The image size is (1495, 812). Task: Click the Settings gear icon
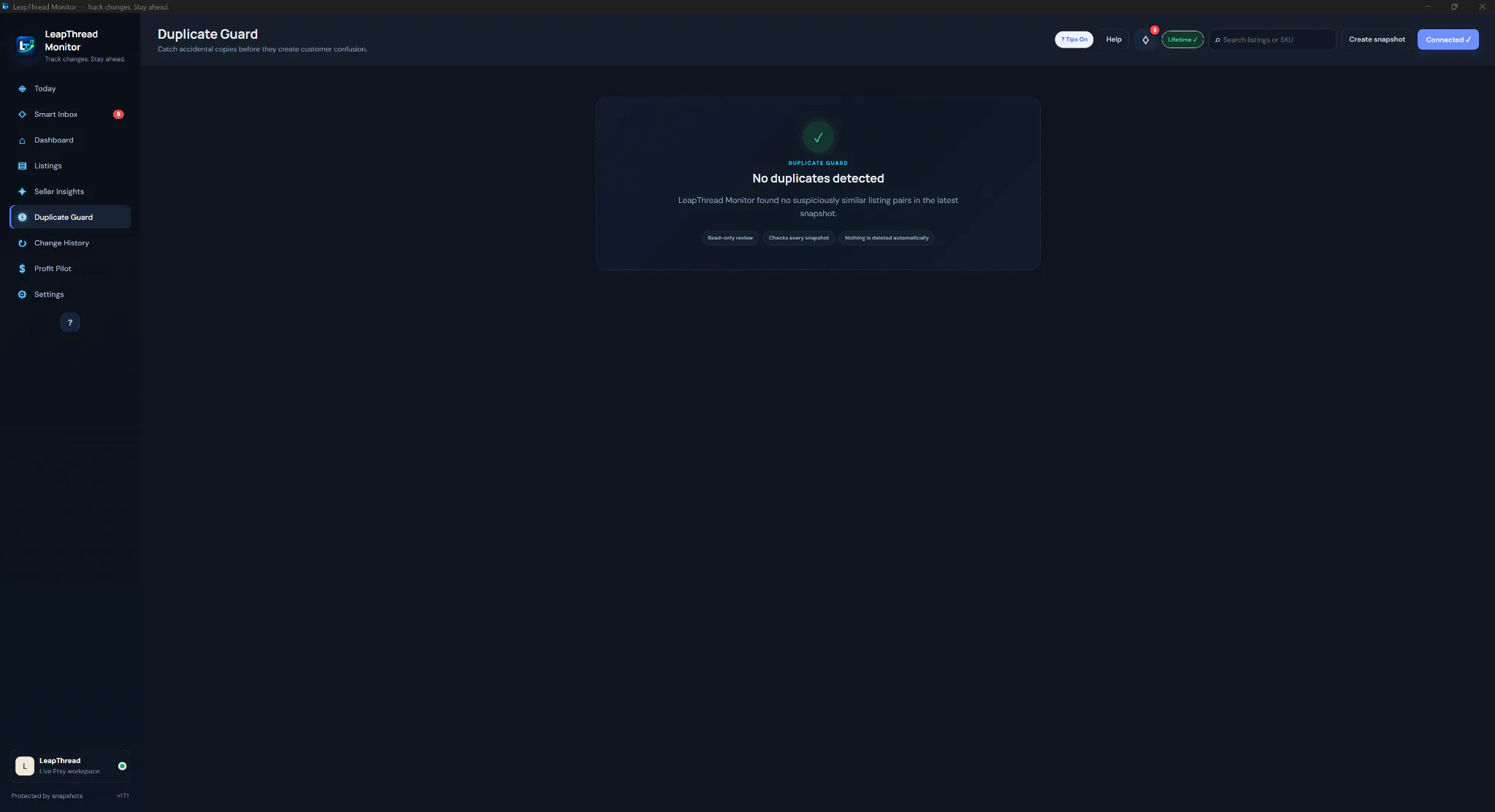point(22,294)
